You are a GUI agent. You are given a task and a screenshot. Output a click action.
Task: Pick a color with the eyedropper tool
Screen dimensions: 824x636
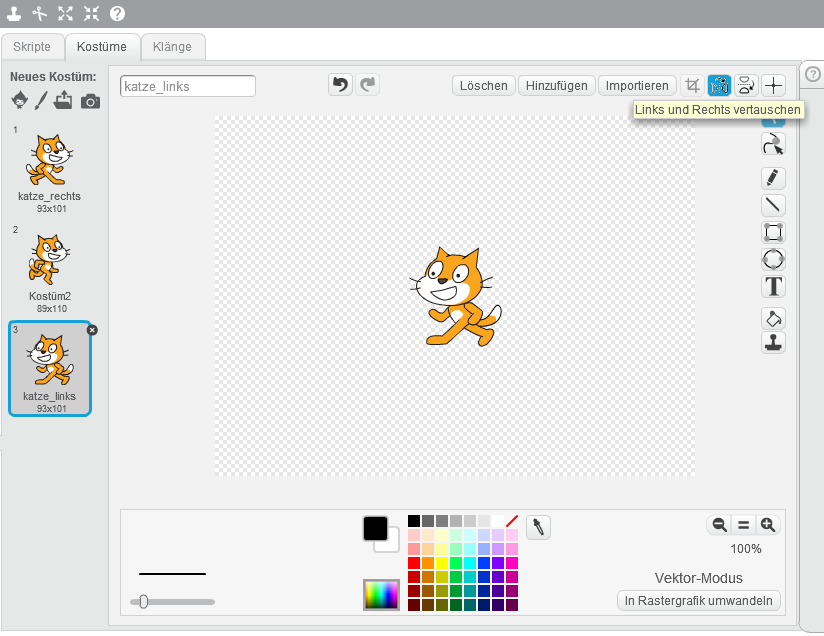pyautogui.click(x=538, y=527)
